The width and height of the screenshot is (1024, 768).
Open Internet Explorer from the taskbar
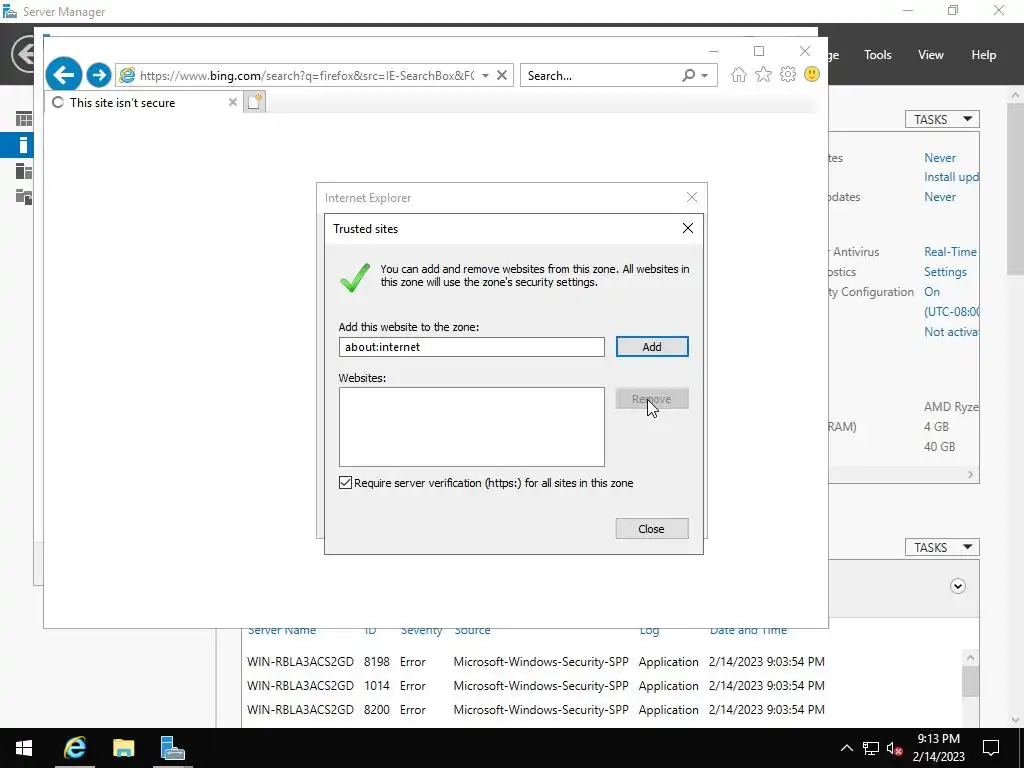pos(75,748)
